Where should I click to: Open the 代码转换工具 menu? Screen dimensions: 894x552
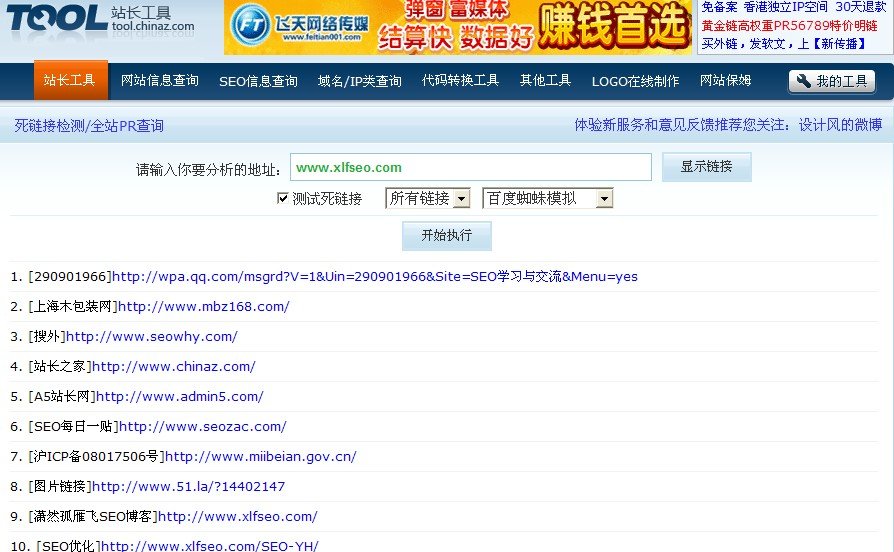pyautogui.click(x=461, y=80)
